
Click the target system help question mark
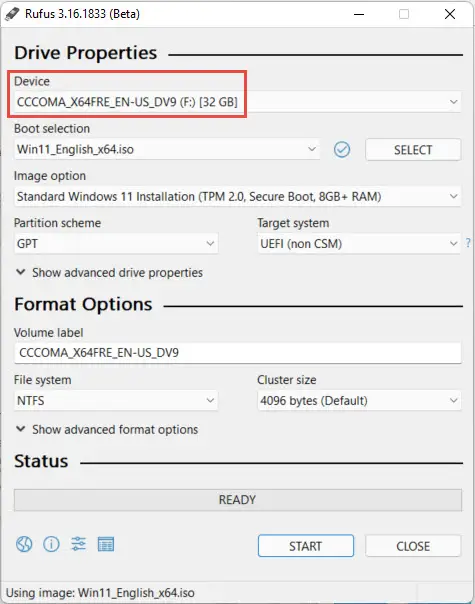pyautogui.click(x=468, y=243)
